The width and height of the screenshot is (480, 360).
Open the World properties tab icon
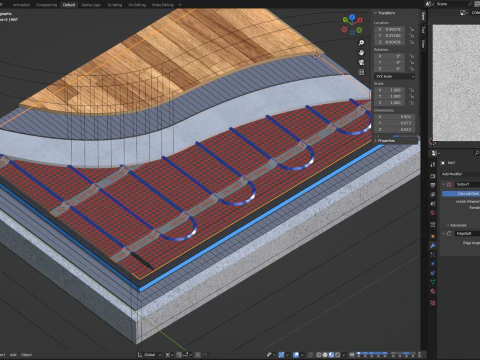click(433, 213)
